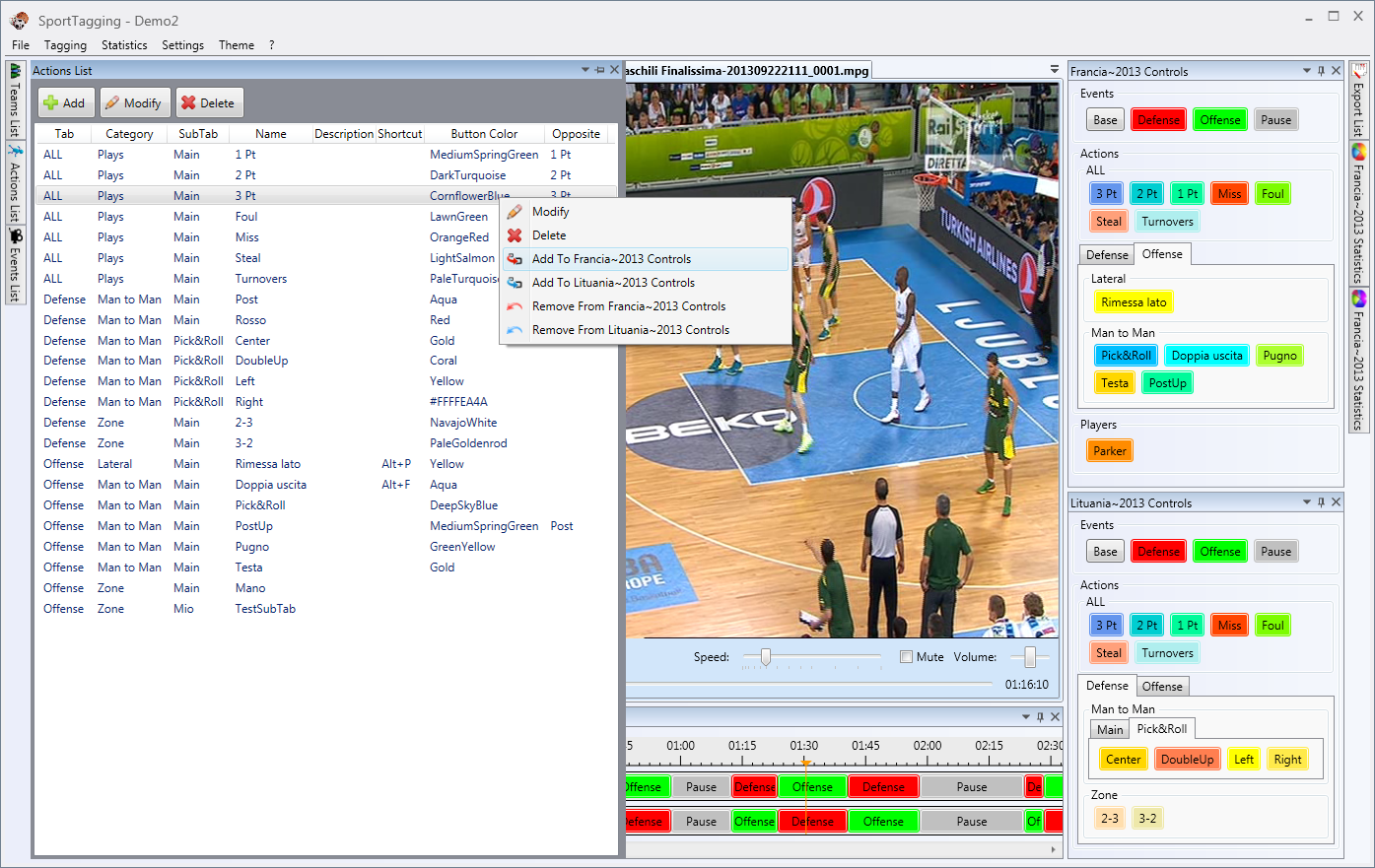The height and width of the screenshot is (868, 1375).
Task: Open the Export List side panel
Action: click(1359, 100)
